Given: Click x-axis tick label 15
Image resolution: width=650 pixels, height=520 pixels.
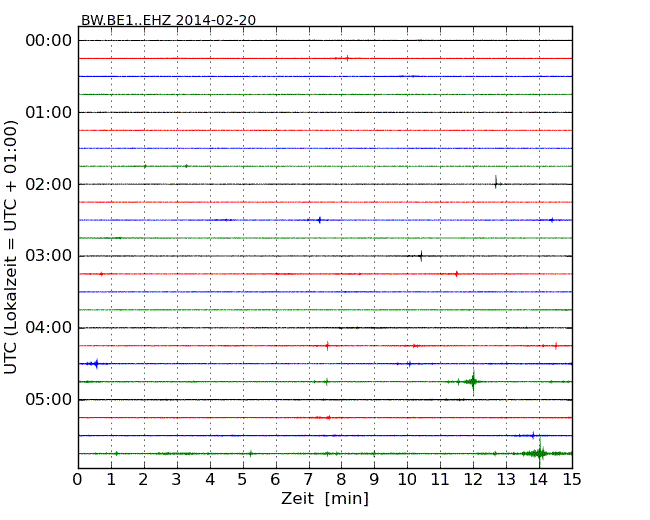Looking at the screenshot, I should click(x=572, y=479).
